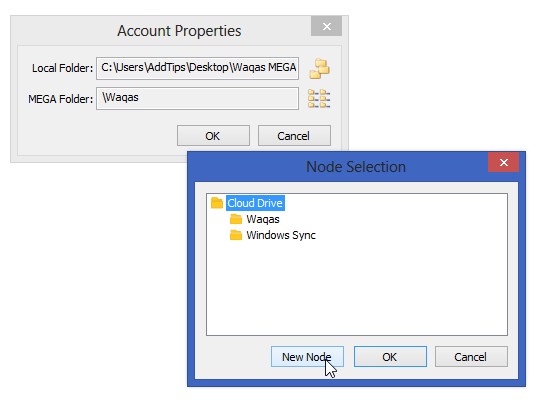
Task: Select the Cloud Drive tree label
Action: tap(255, 203)
